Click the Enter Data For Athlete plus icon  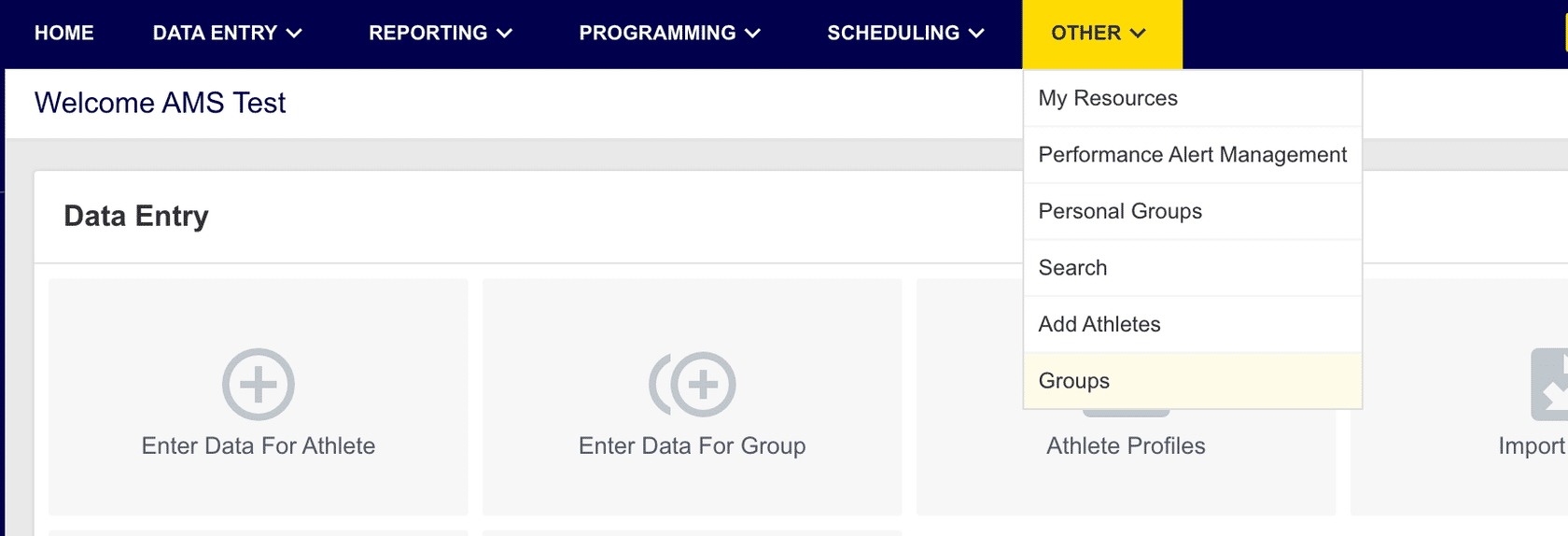click(259, 384)
